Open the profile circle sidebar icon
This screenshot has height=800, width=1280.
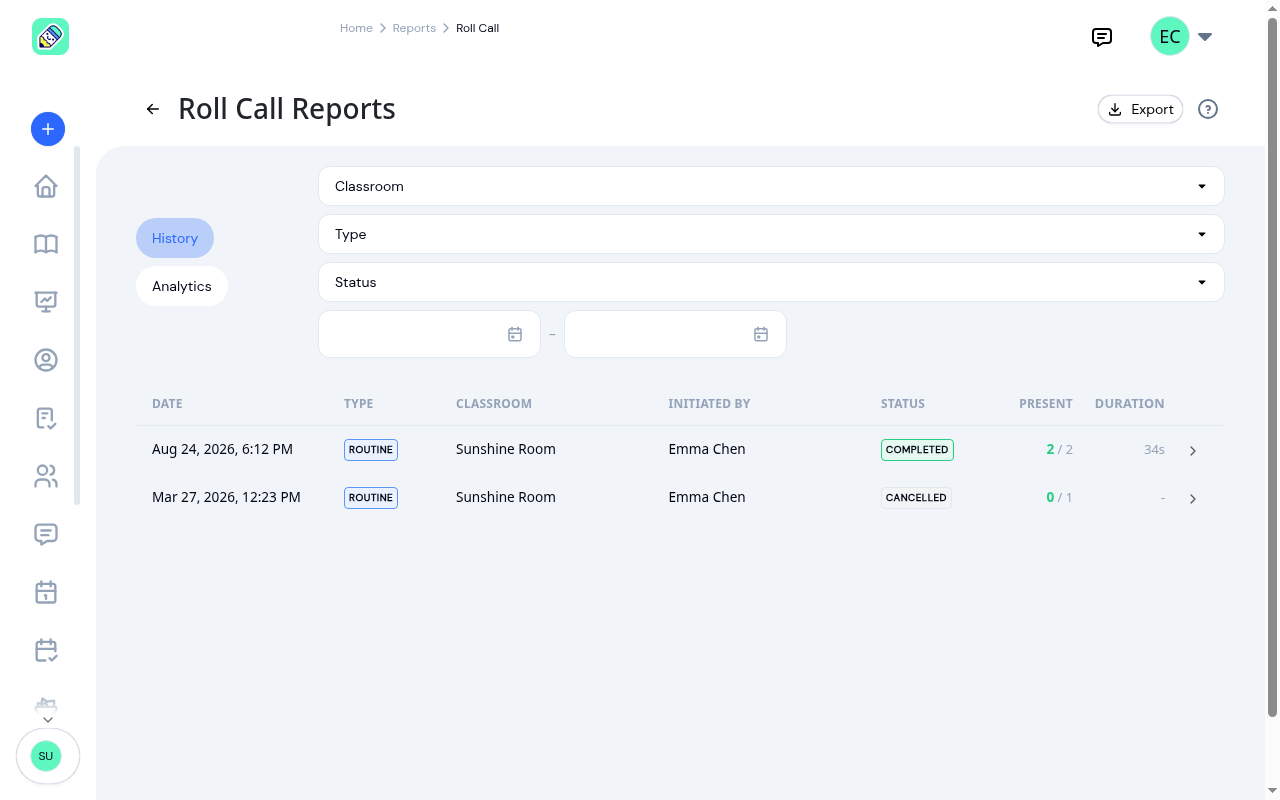pos(46,360)
